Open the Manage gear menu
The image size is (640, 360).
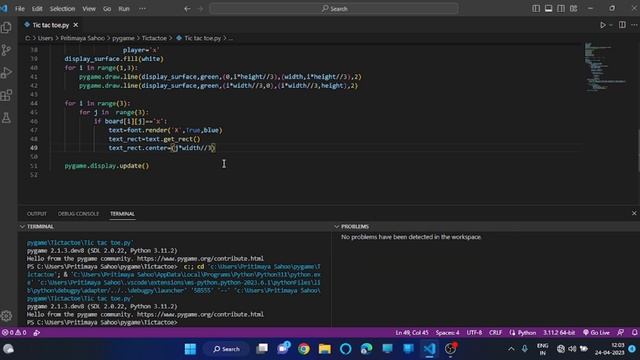pos(6,316)
